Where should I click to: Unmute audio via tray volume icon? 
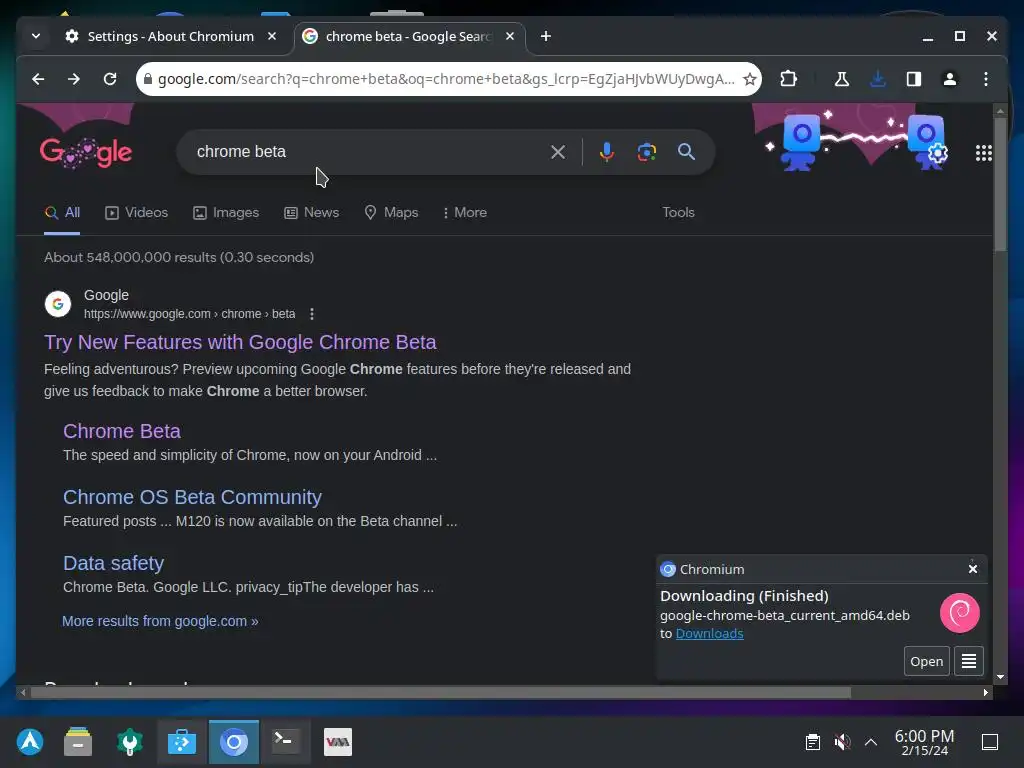842,742
